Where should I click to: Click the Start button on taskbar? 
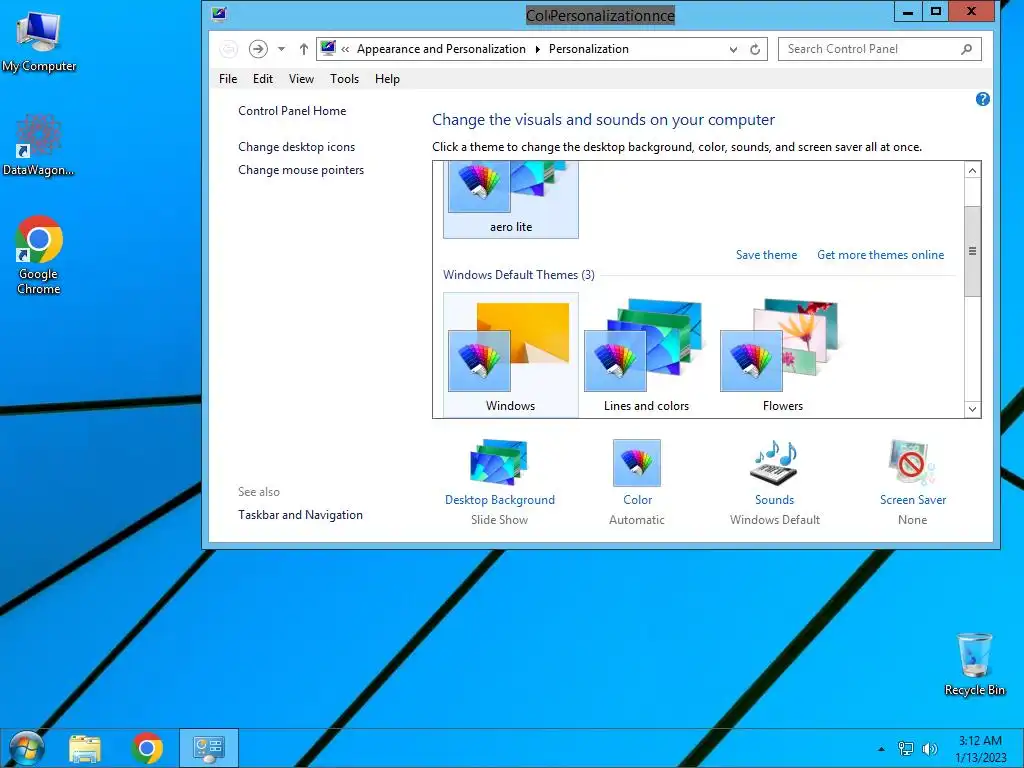(x=26, y=748)
